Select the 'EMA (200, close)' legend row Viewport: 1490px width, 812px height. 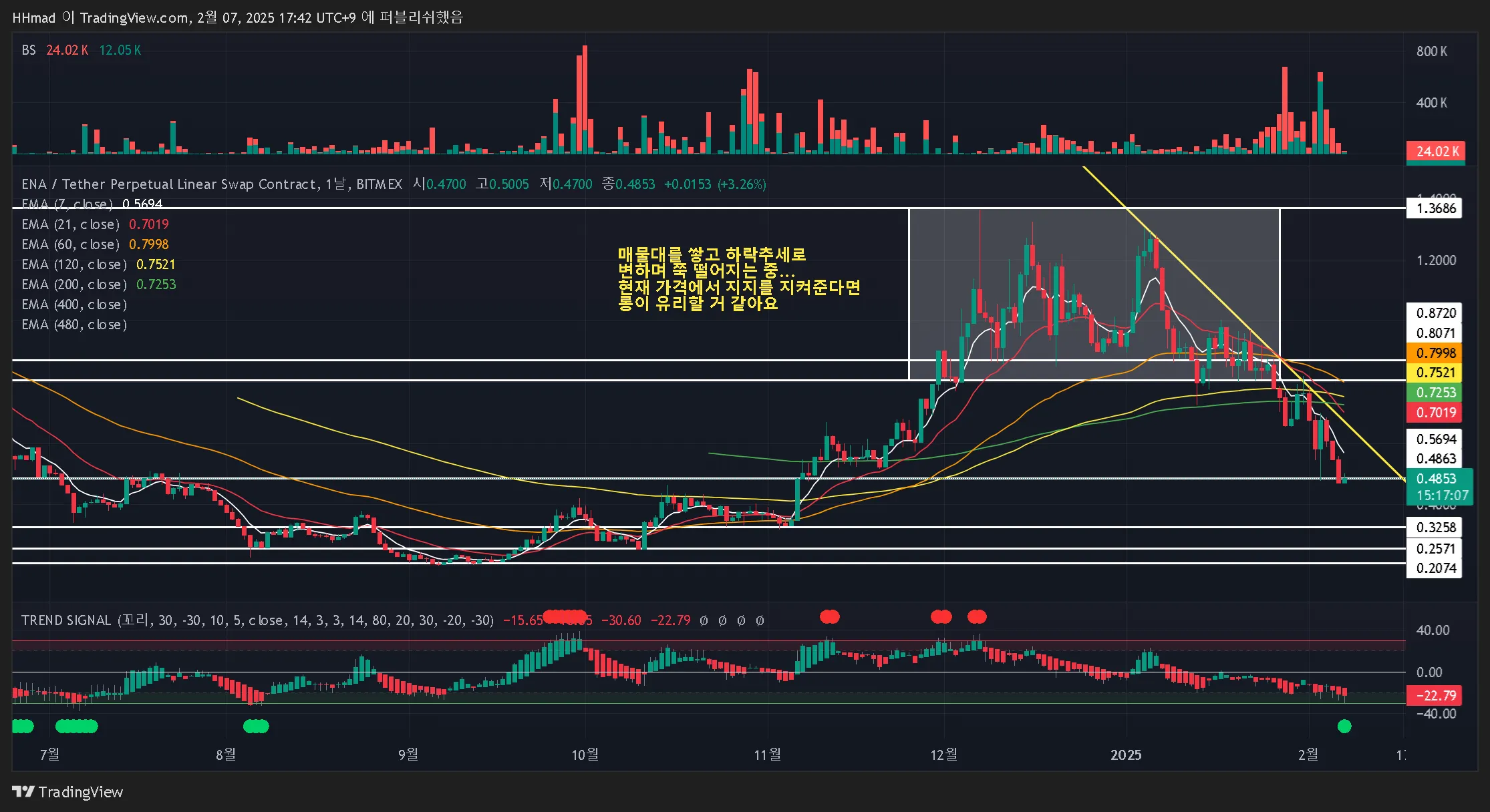[99, 284]
